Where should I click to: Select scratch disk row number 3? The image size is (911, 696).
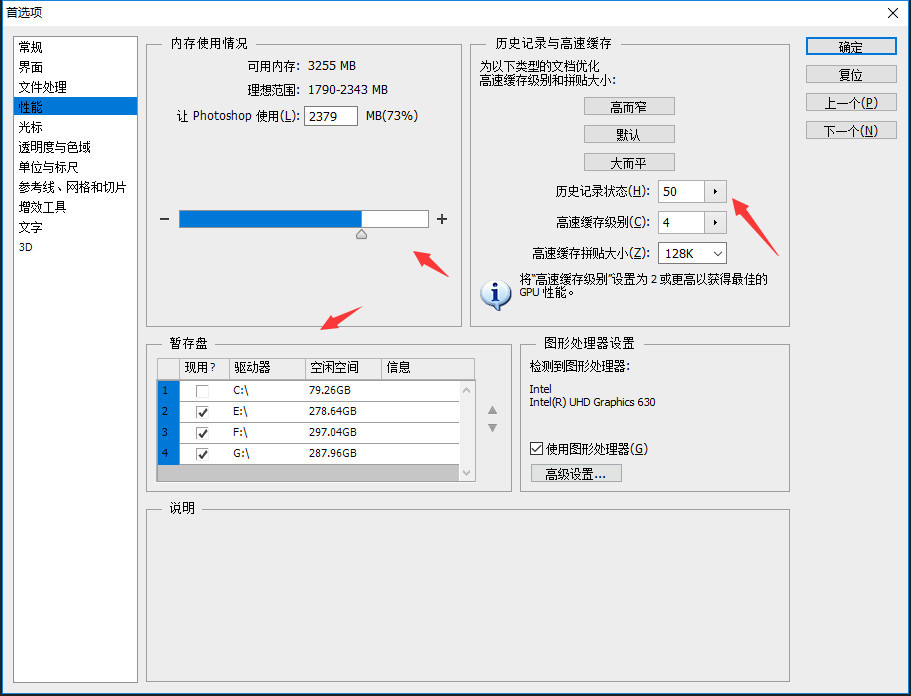pyautogui.click(x=168, y=433)
